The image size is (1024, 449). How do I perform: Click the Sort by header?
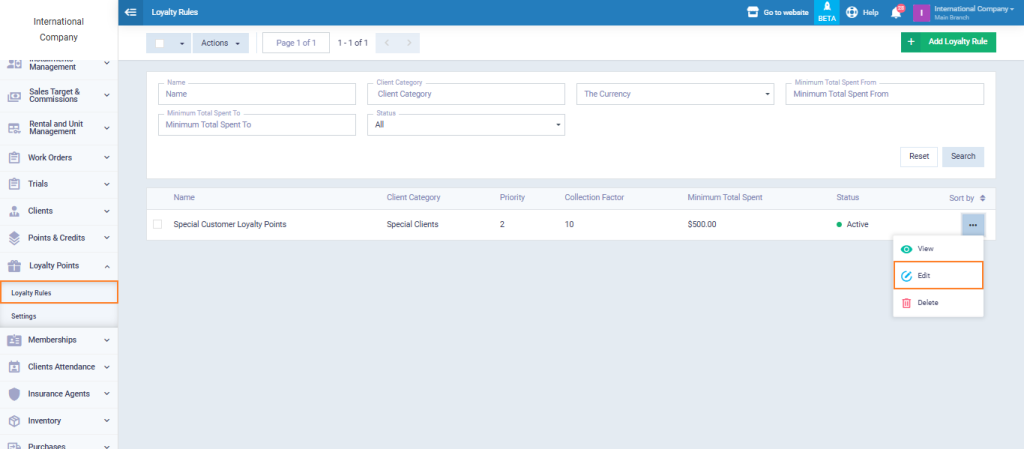tap(967, 198)
